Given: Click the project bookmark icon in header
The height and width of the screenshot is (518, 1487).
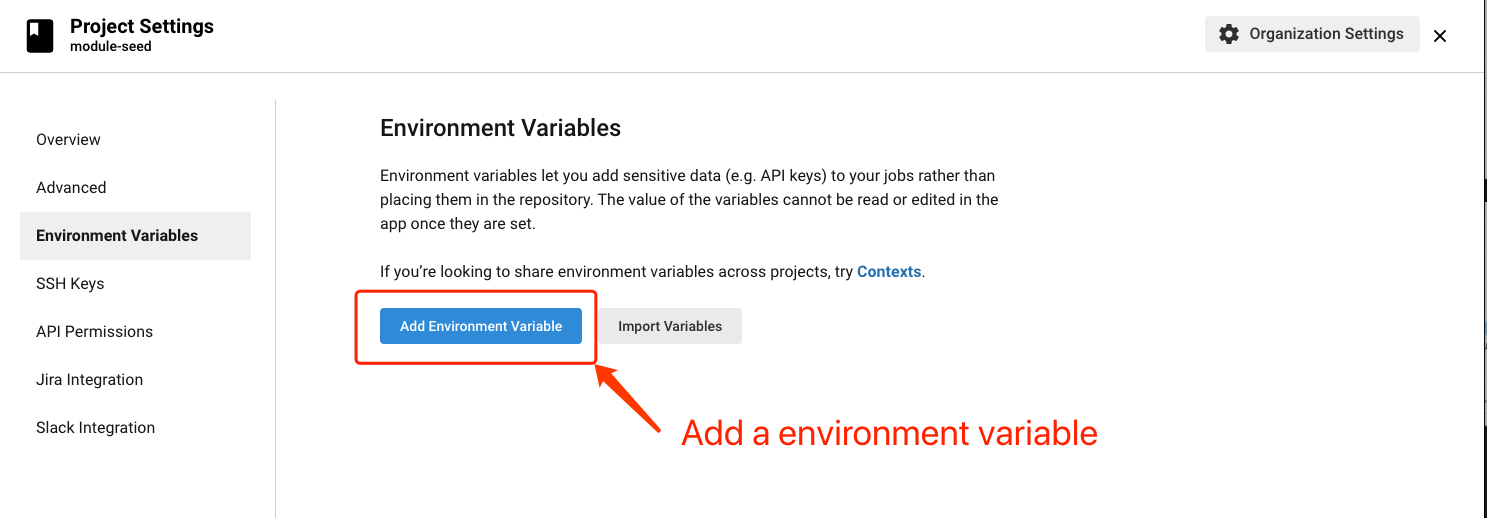Looking at the screenshot, I should (40, 36).
